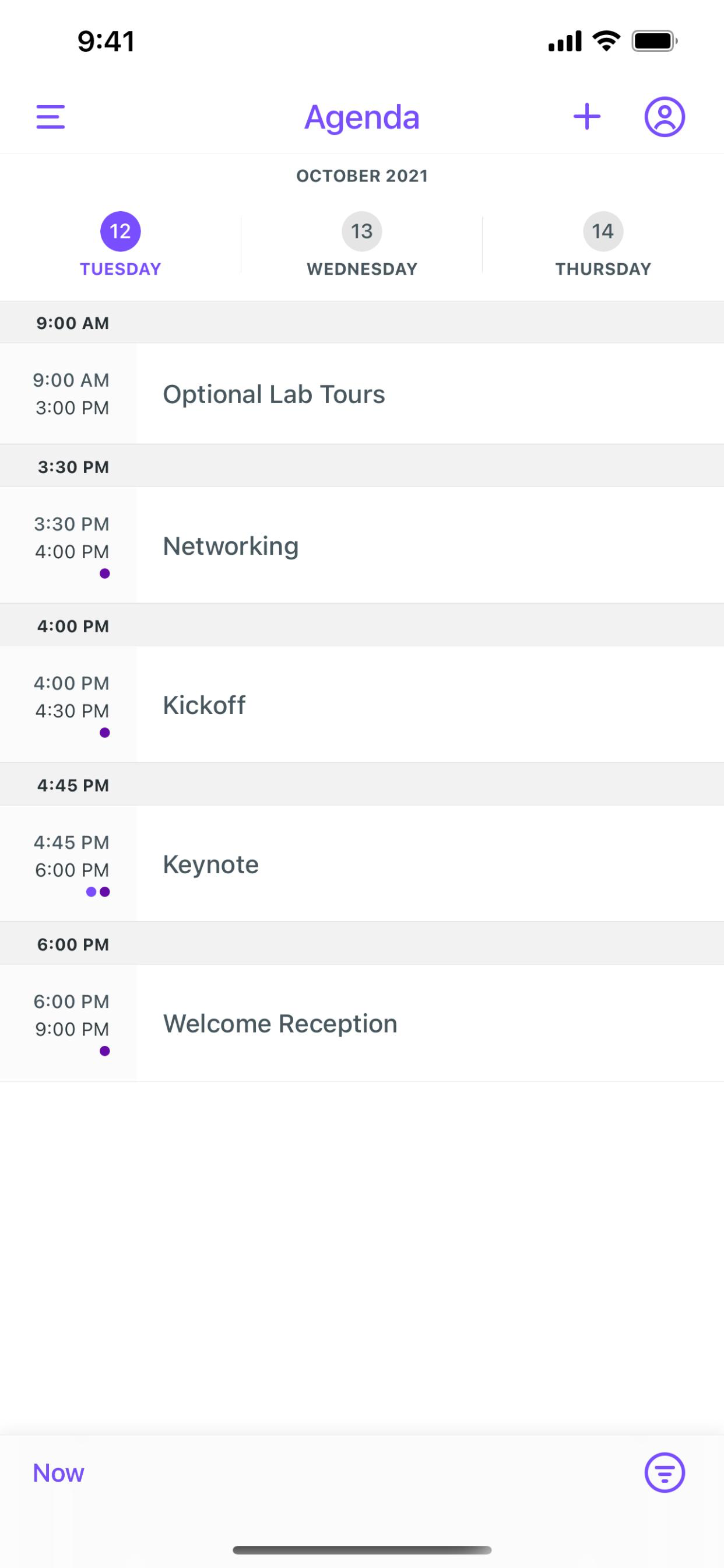The width and height of the screenshot is (724, 1568).
Task: Tap the Agenda title
Action: tap(362, 117)
